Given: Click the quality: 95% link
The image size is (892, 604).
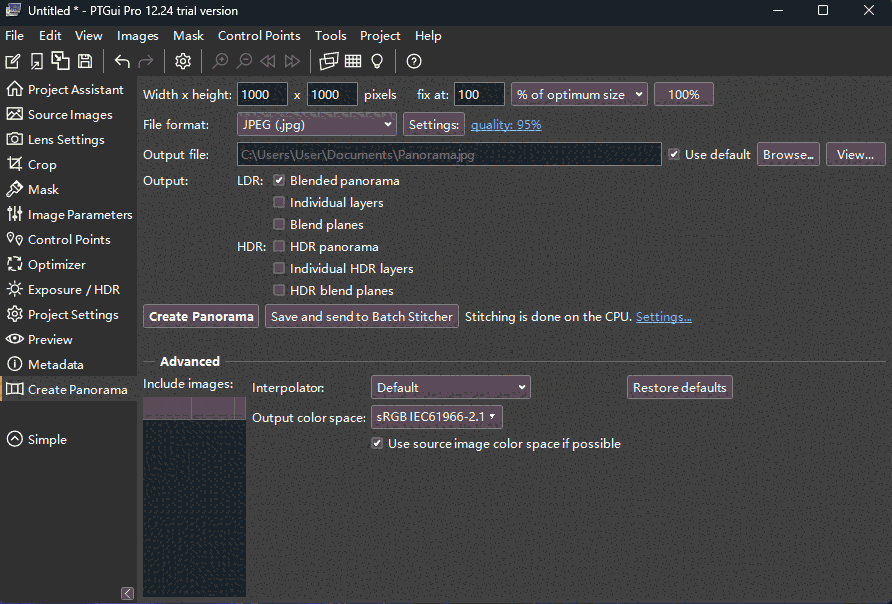Looking at the screenshot, I should coord(506,125).
